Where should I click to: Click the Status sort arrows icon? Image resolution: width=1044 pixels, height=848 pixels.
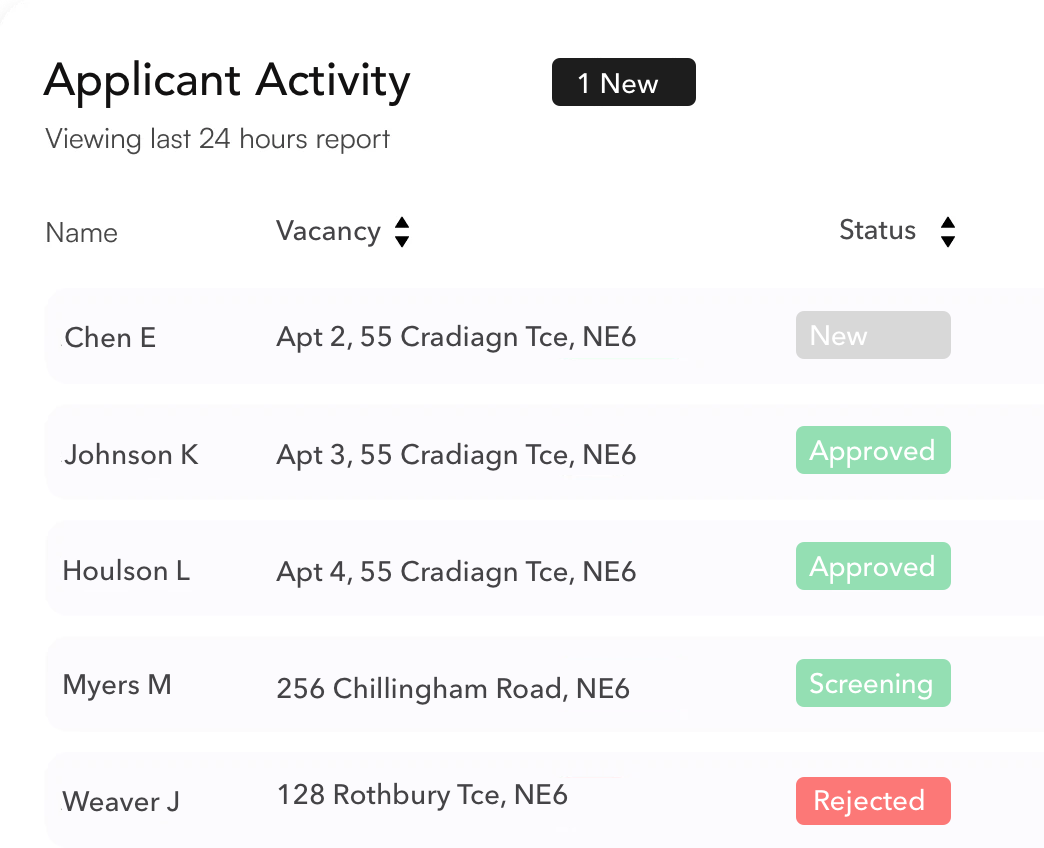[947, 232]
